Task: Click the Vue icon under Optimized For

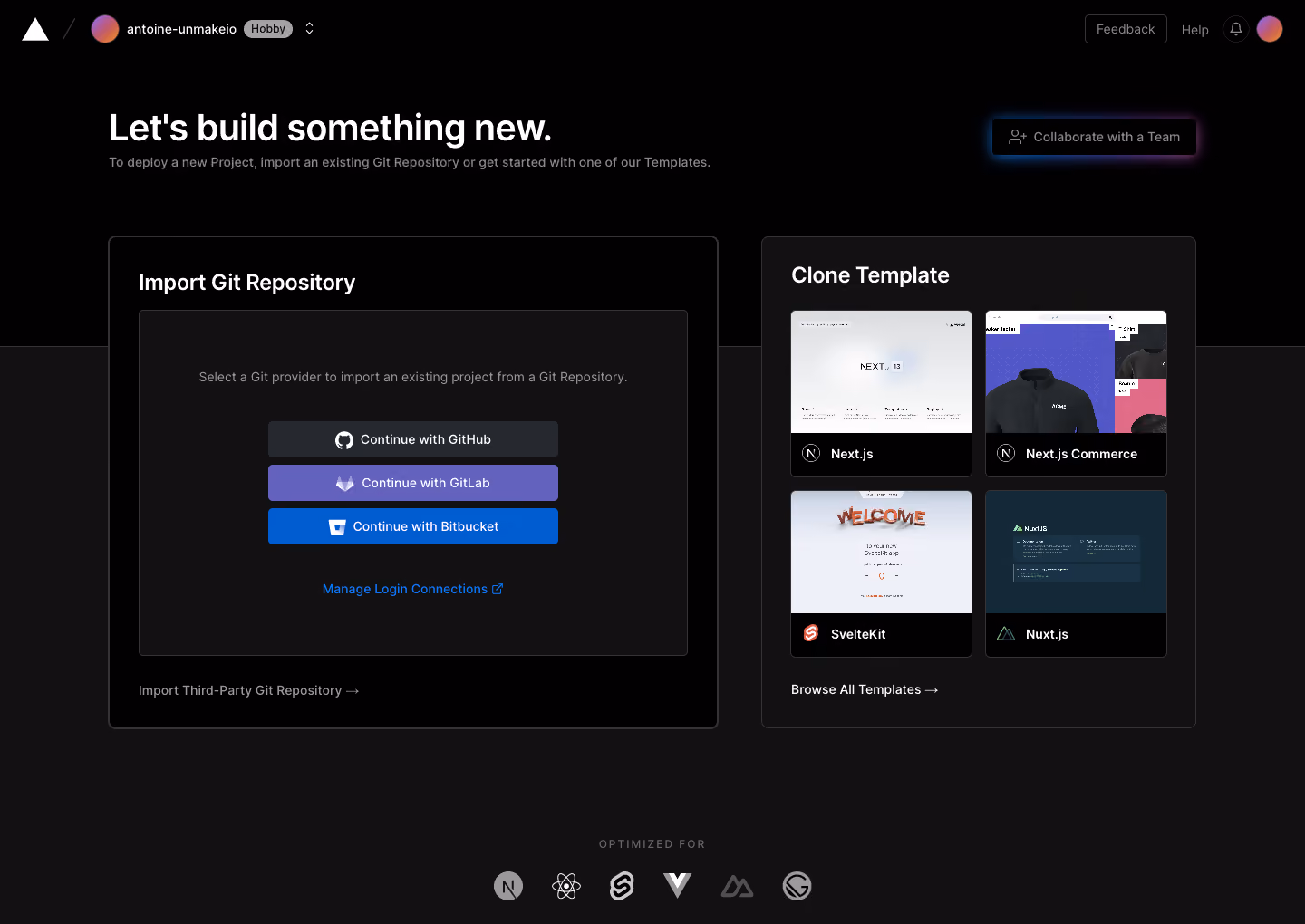Action: (x=677, y=886)
